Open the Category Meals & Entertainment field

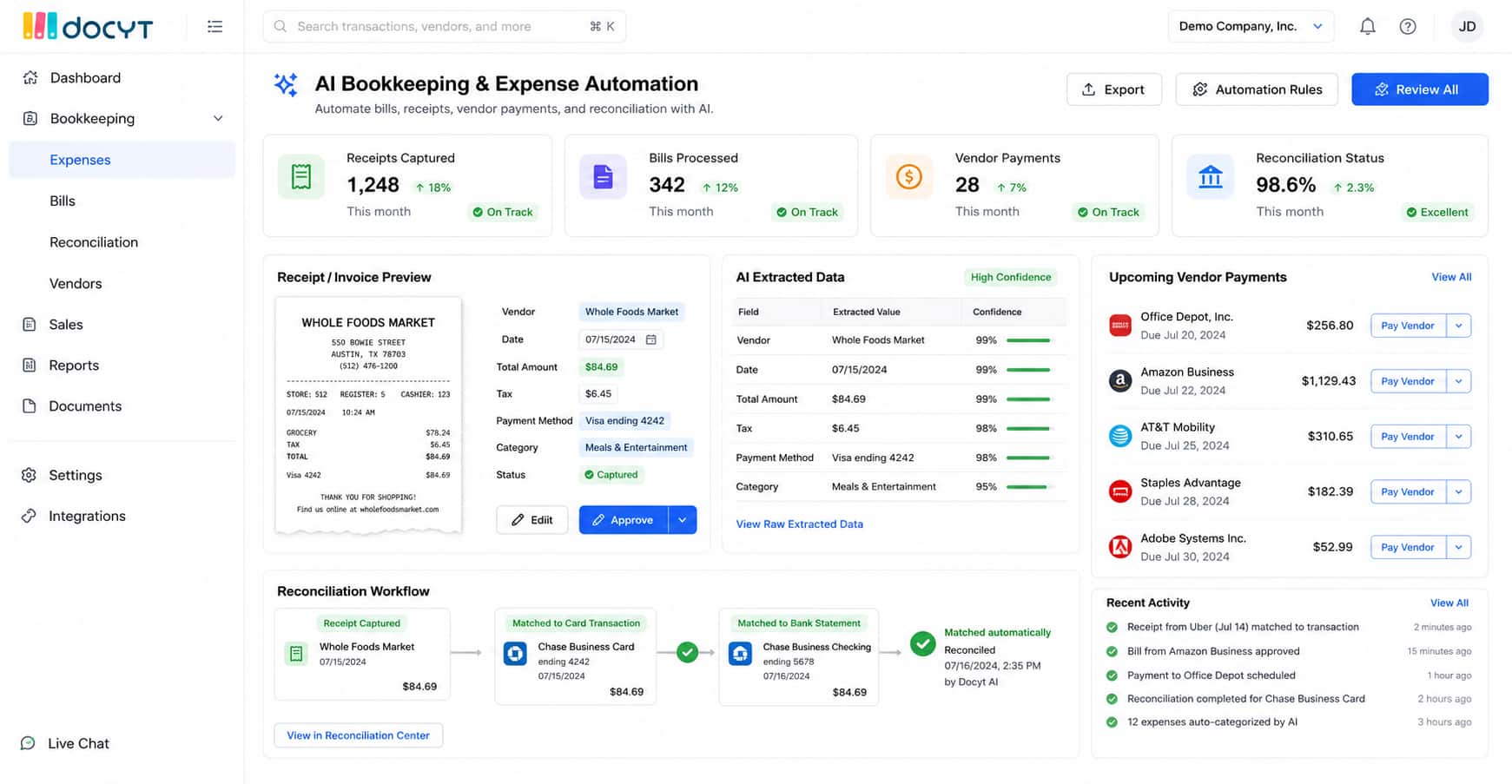[x=637, y=448]
